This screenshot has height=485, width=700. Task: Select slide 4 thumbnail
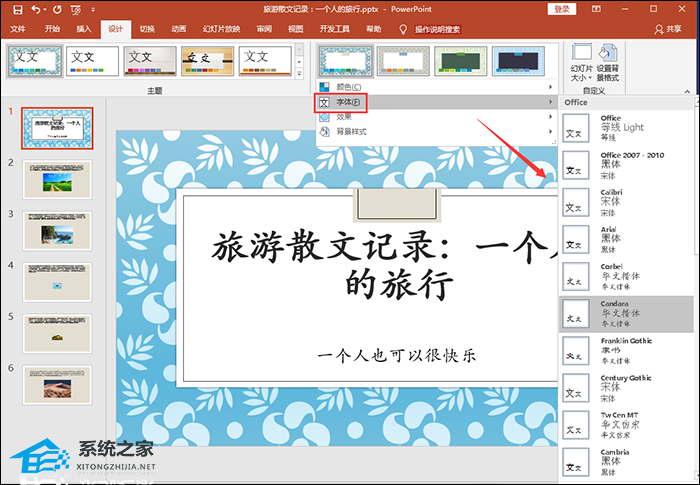[57, 282]
